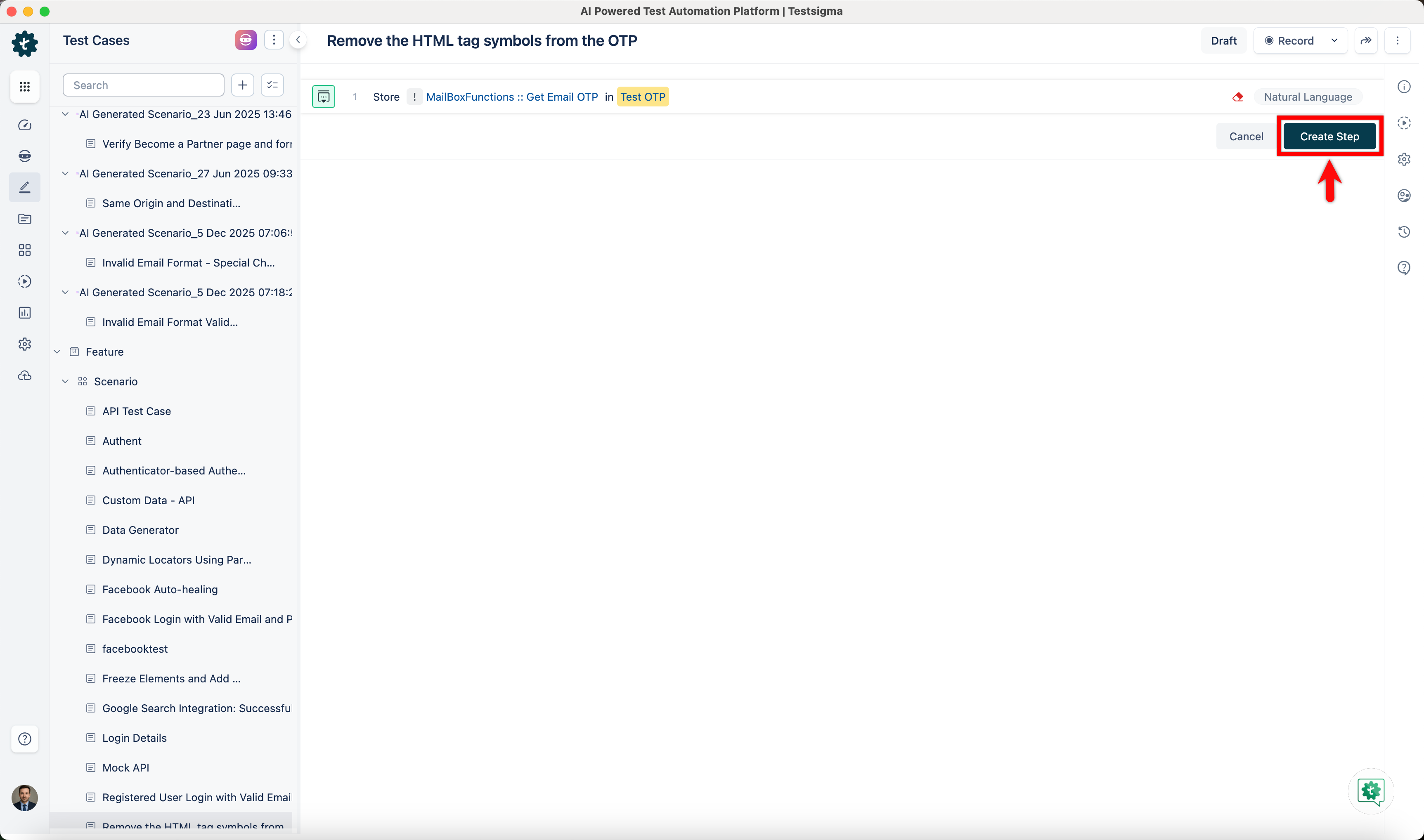Viewport: 1424px width, 840px height.
Task: Open the step comment icon on step 1
Action: (x=323, y=97)
